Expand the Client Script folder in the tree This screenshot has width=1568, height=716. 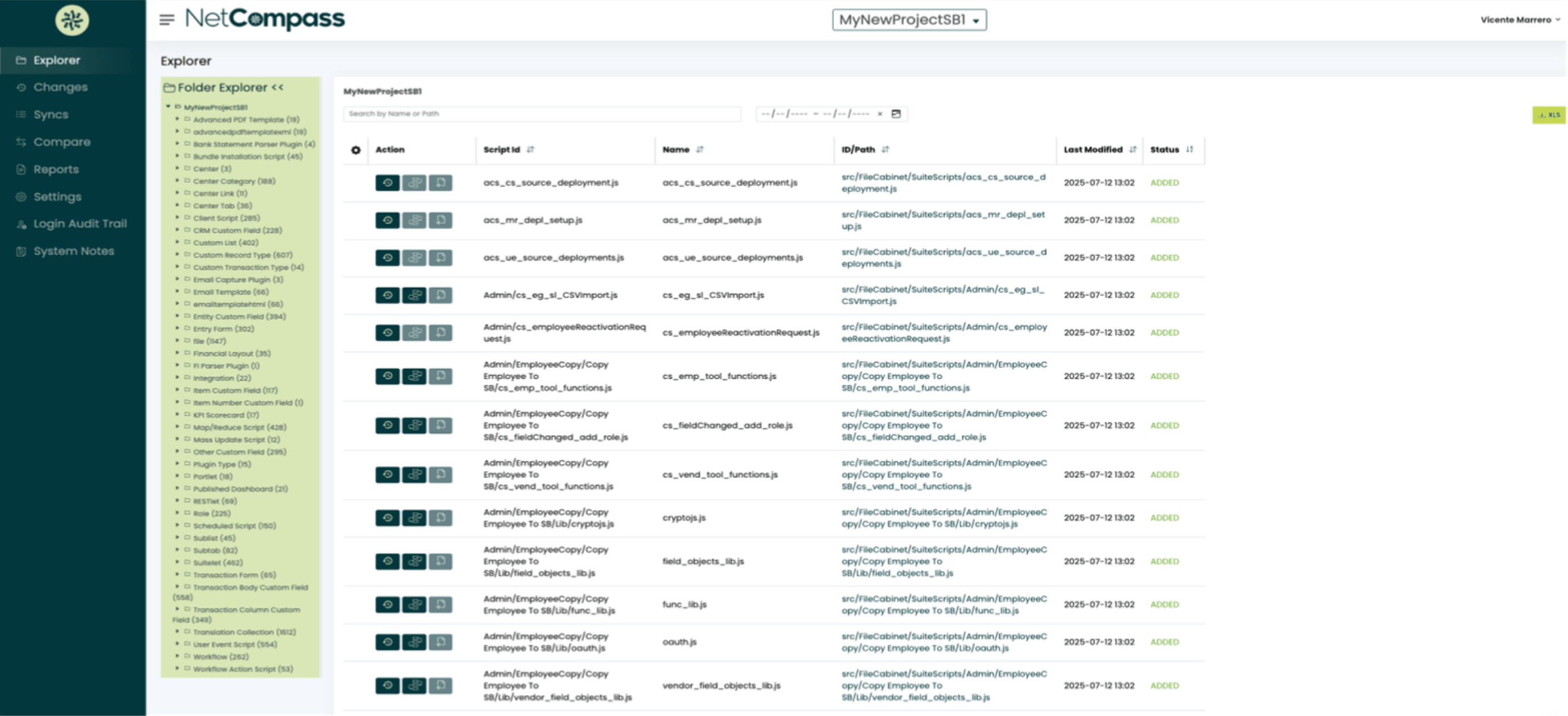pyautogui.click(x=177, y=218)
